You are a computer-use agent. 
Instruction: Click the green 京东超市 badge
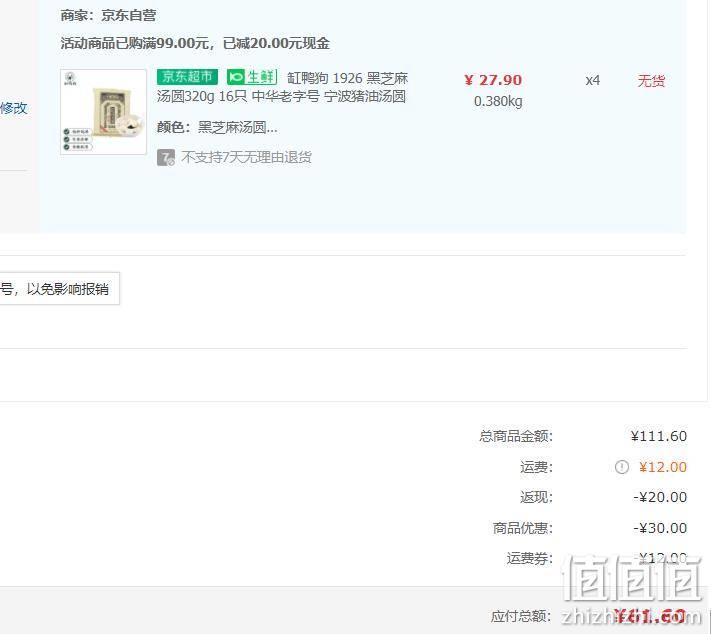click(x=187, y=77)
